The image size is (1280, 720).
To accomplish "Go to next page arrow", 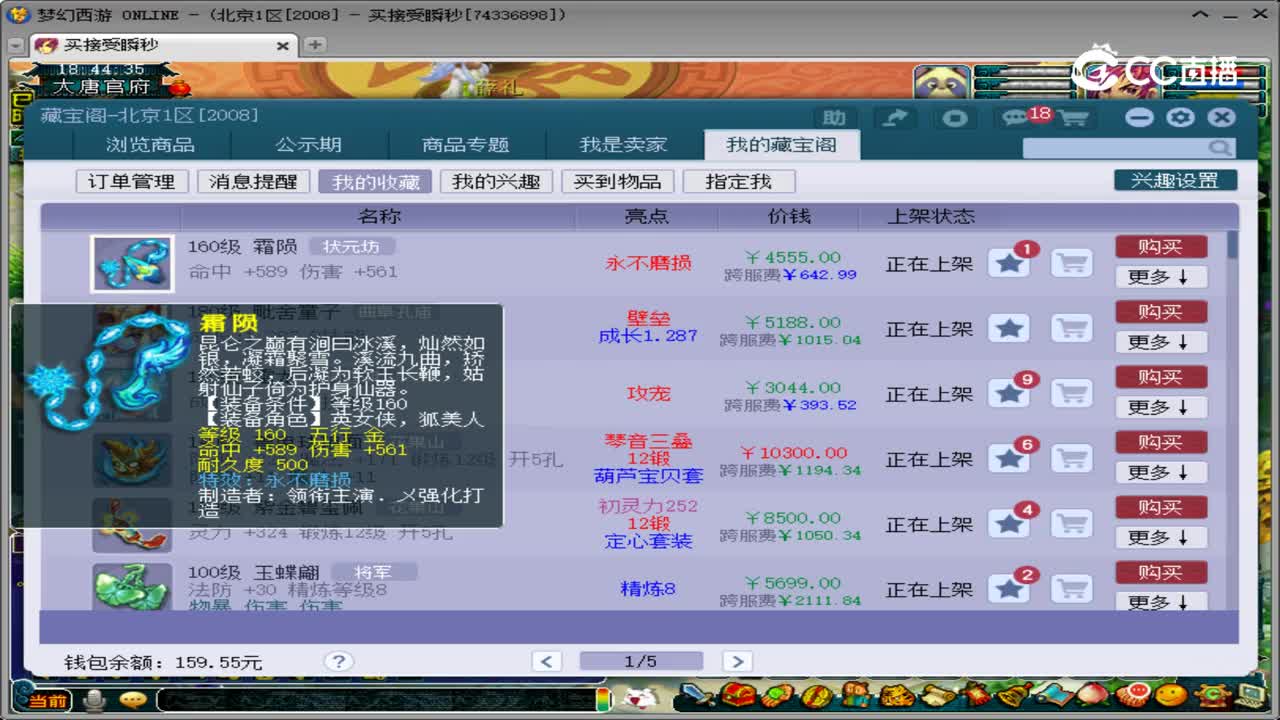I will [x=737, y=661].
